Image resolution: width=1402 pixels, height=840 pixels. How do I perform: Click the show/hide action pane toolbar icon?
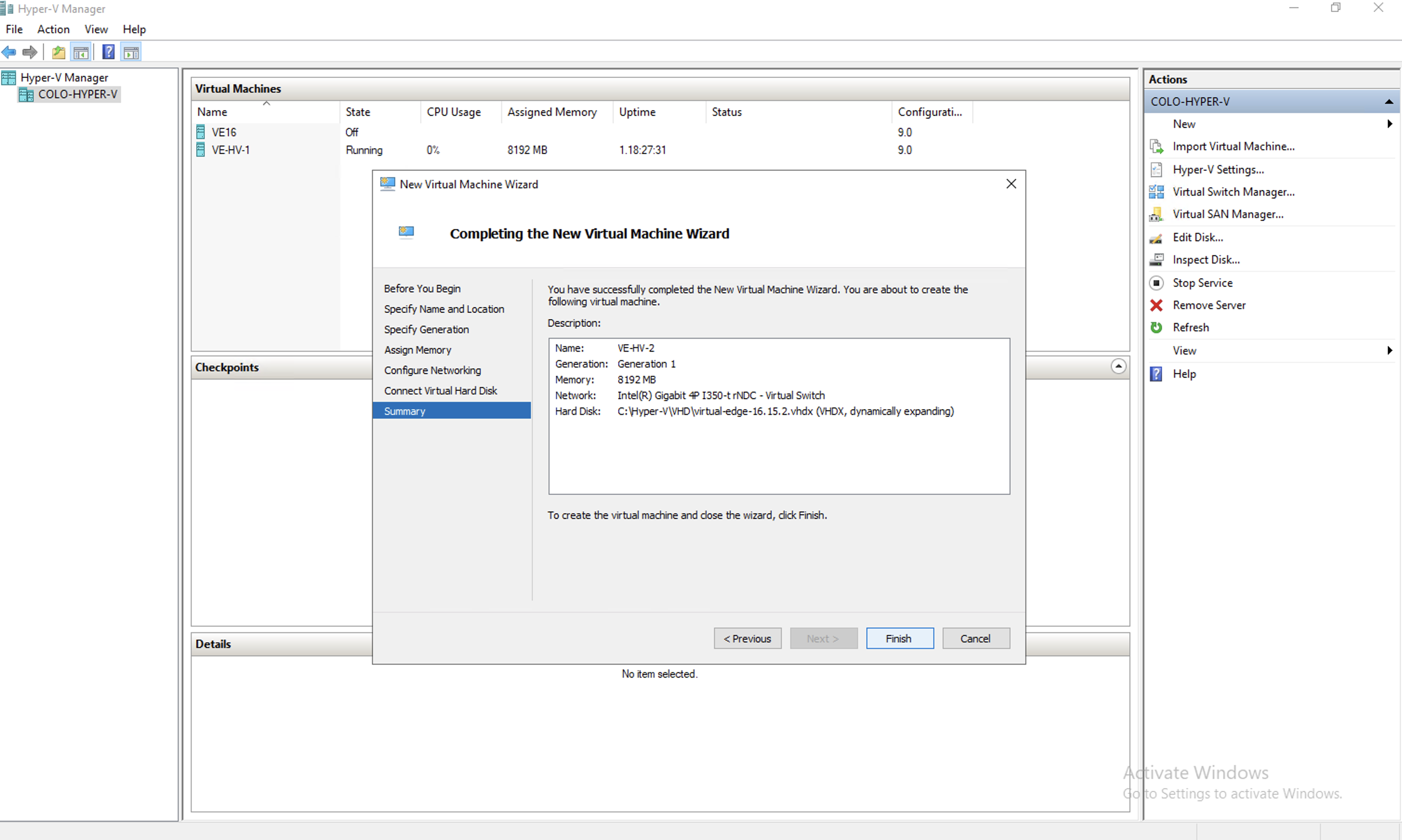131,52
